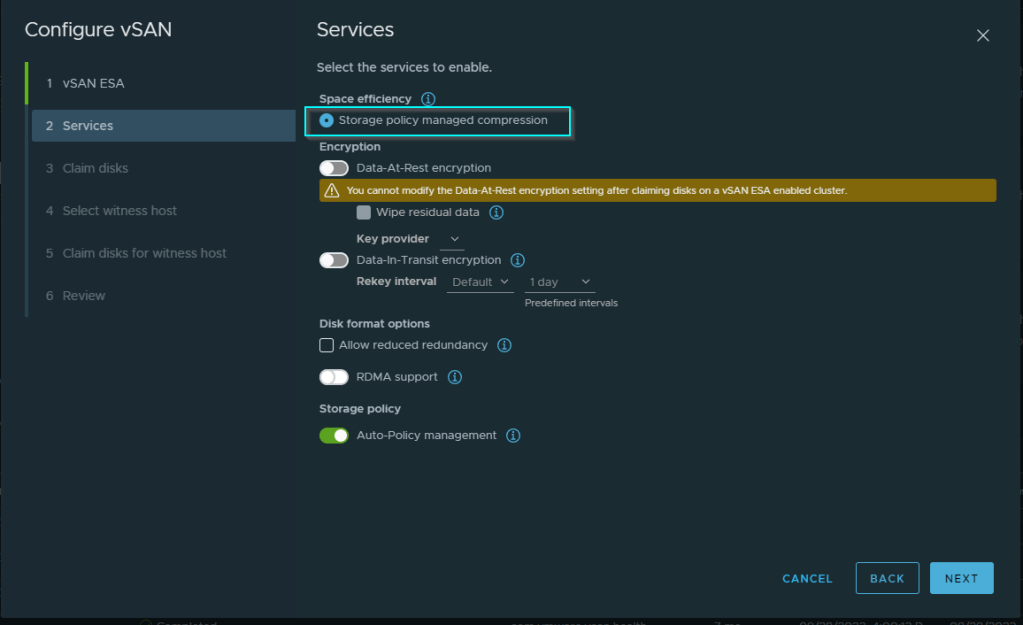This screenshot has height=625, width=1023.
Task: Click info icon next to Data-In-Transit encryption
Action: pos(518,260)
